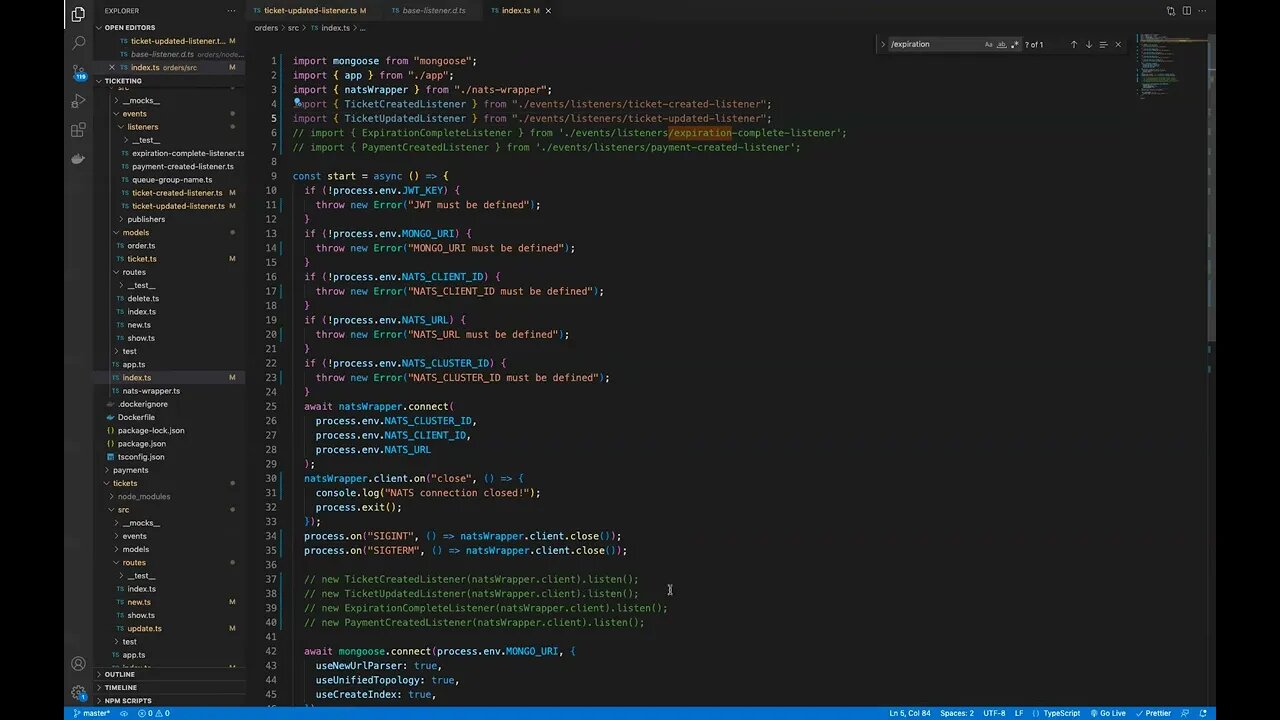This screenshot has height=720, width=1280.
Task: Toggle Use Regular Expression in find widget
Action: 1015,44
